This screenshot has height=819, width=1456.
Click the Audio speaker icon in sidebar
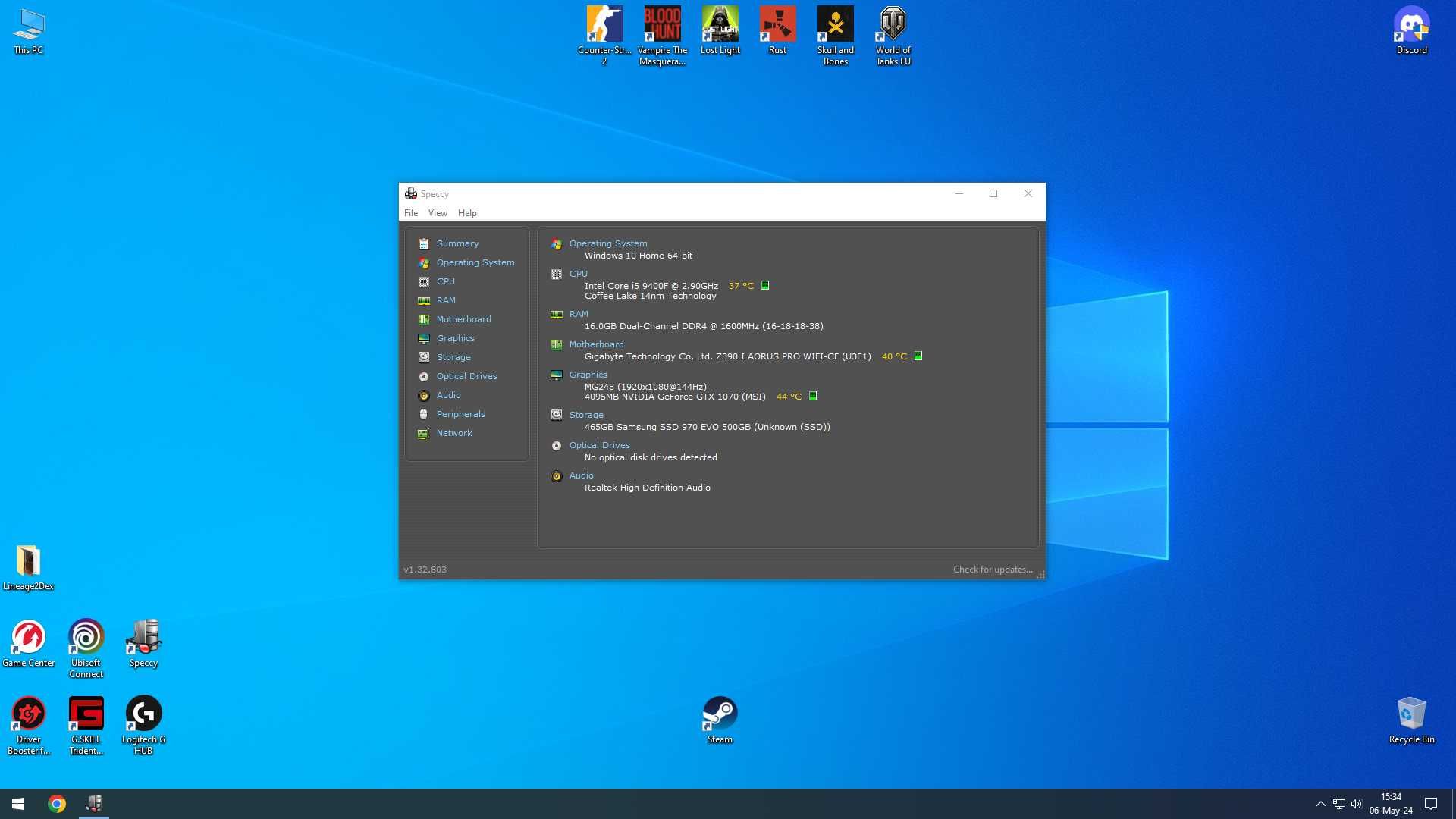pos(424,395)
